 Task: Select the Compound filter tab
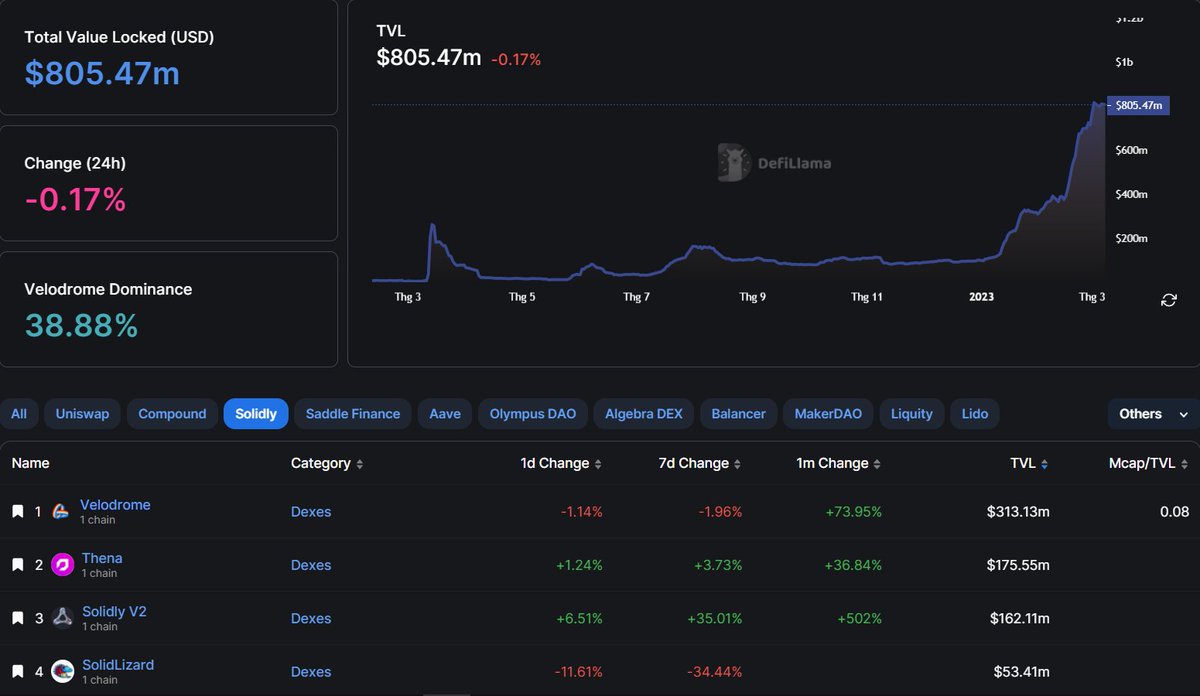coord(172,414)
